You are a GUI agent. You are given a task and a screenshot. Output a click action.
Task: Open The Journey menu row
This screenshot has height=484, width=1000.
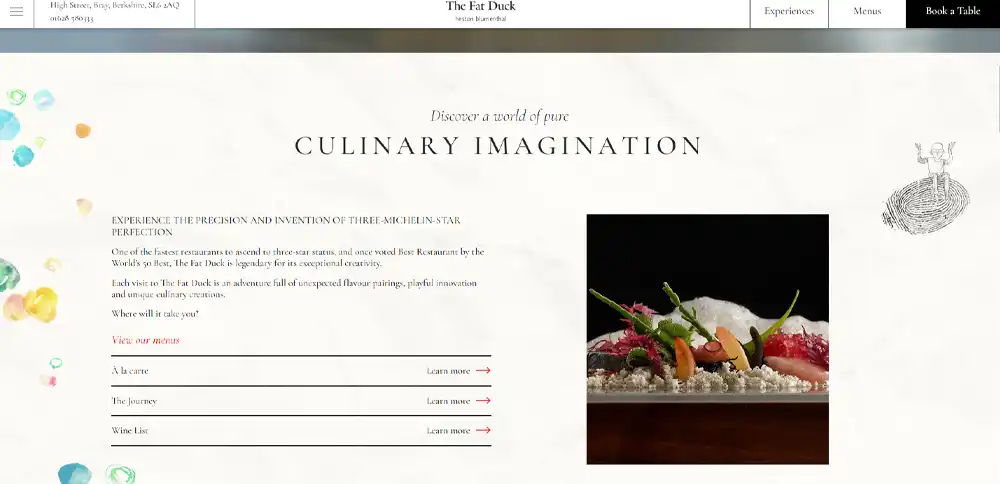click(301, 400)
